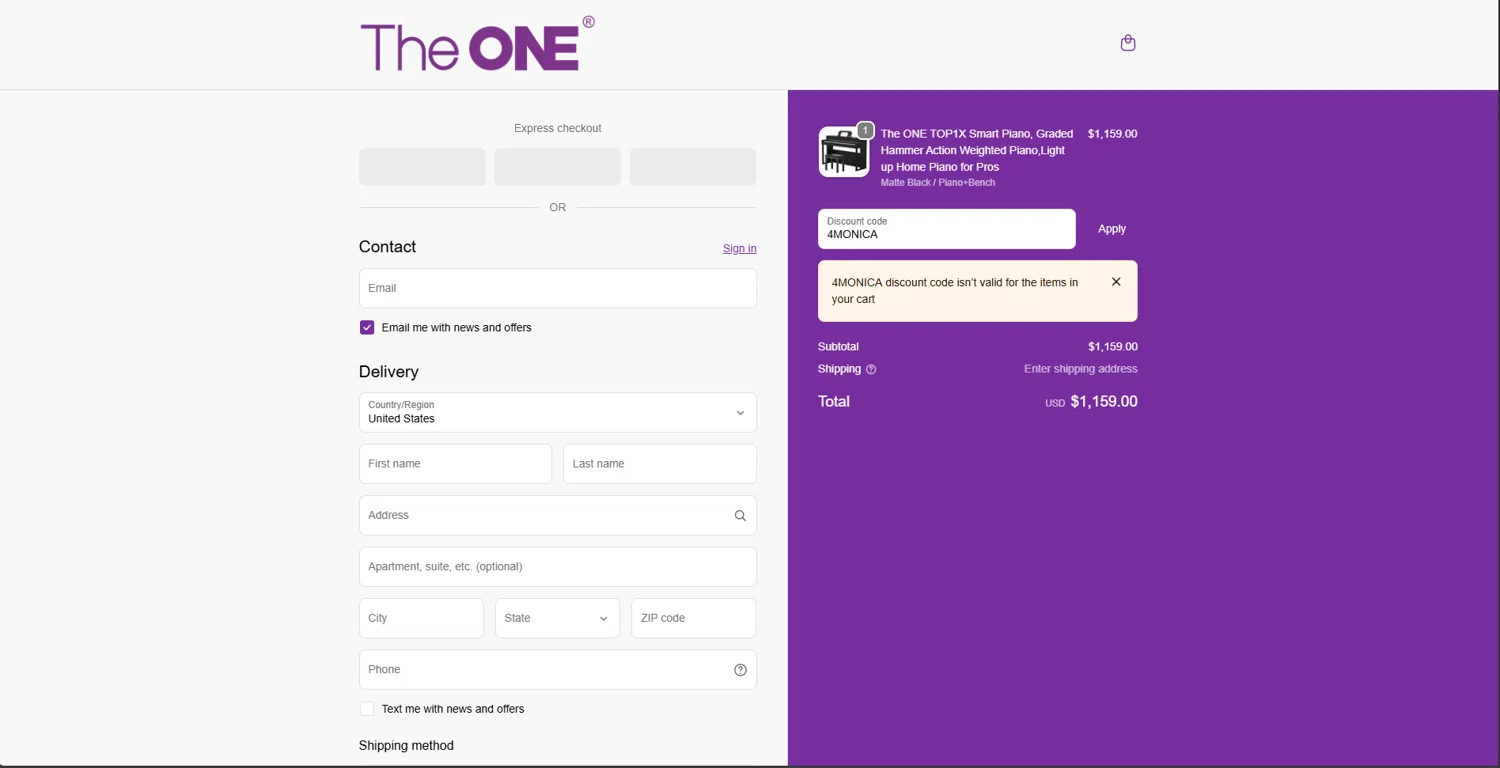Click the Shipping method heading
Screen dimensions: 1500x768
pyautogui.click(x=406, y=746)
